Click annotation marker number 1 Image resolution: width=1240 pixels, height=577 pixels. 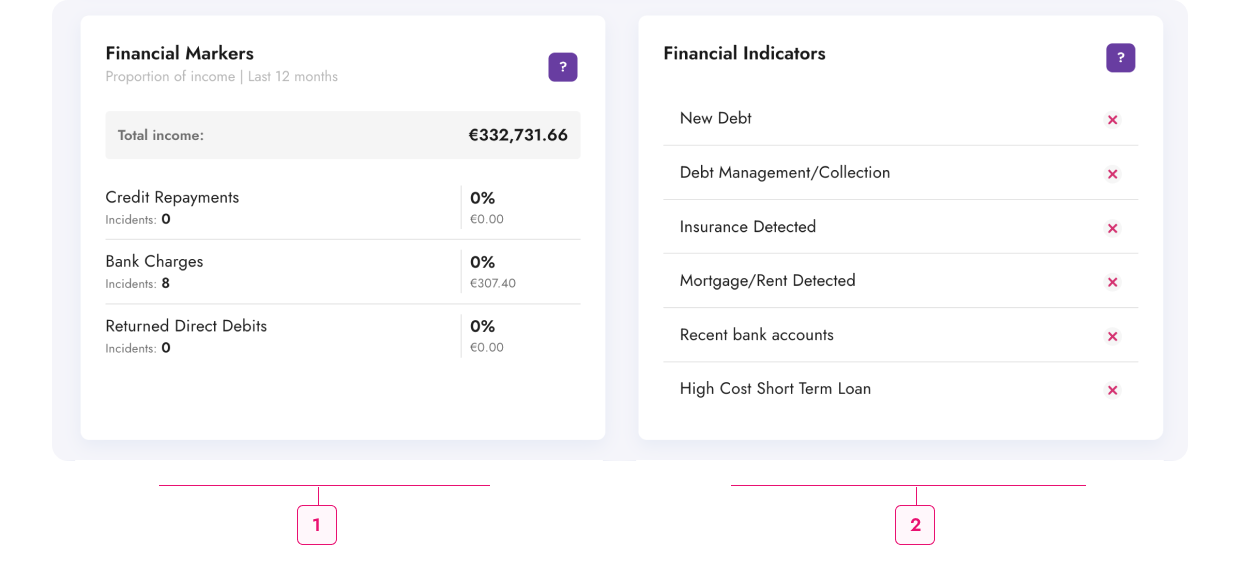(x=317, y=525)
